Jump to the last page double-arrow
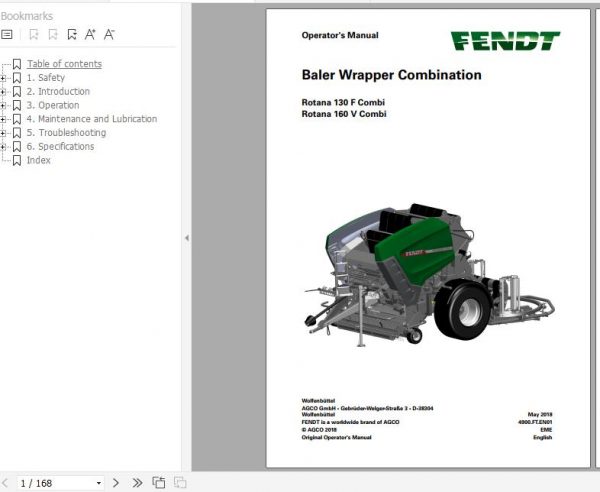 click(x=137, y=483)
